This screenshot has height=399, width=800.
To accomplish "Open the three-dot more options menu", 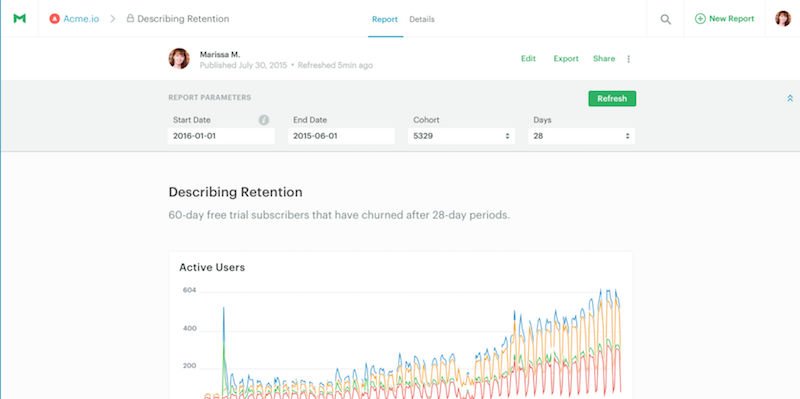I will pos(629,59).
